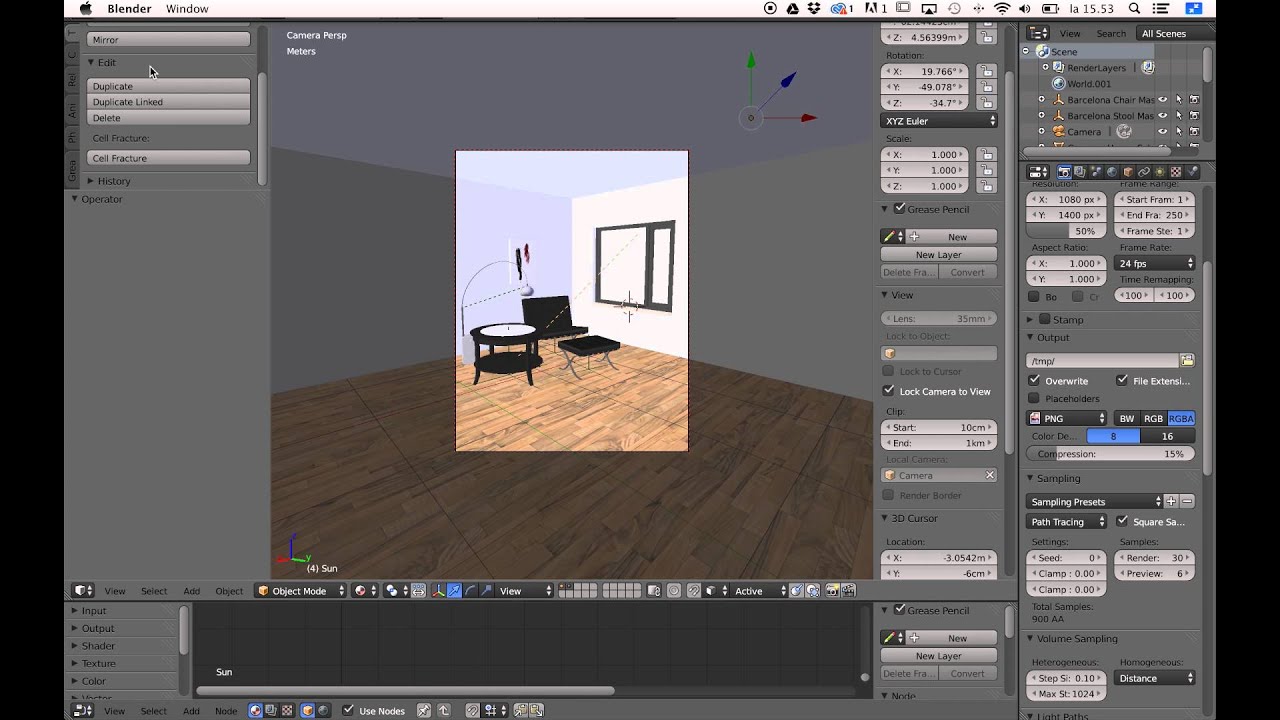Click the Delete button in Edit panel
Image resolution: width=1280 pixels, height=720 pixels.
pyautogui.click(x=168, y=118)
